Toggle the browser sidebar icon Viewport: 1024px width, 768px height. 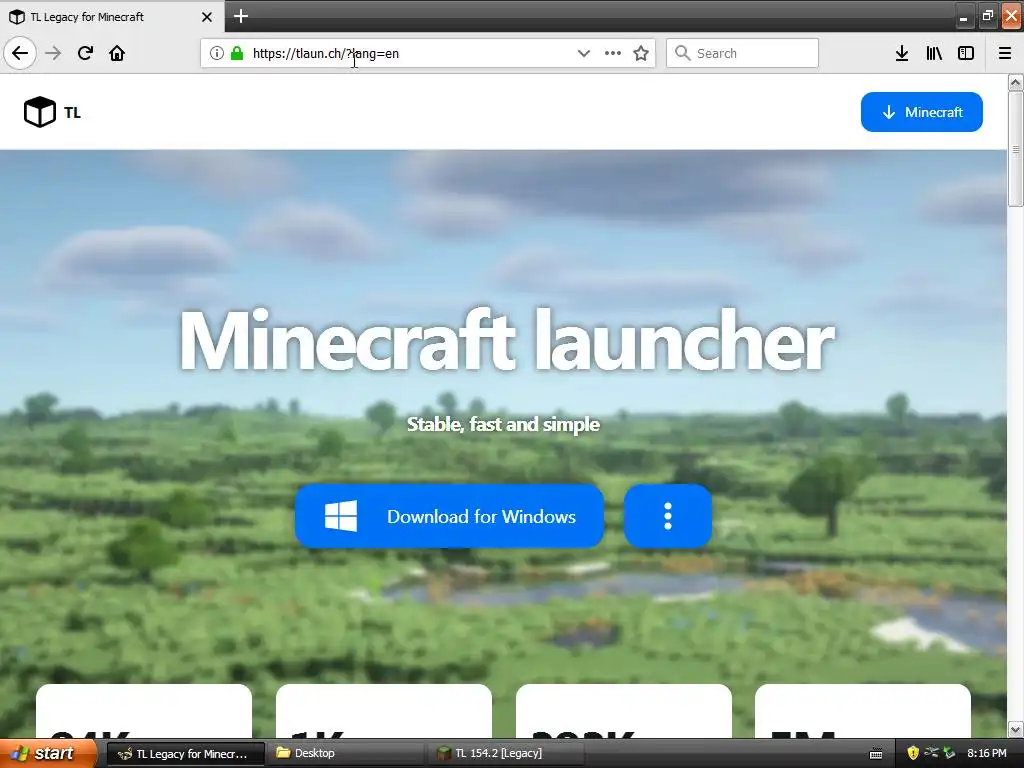(966, 53)
